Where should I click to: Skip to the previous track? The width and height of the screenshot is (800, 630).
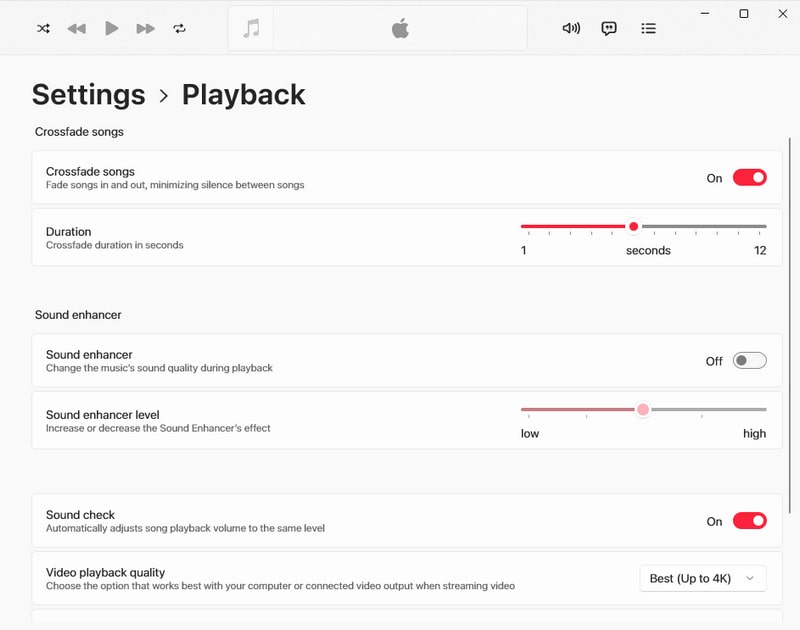pos(77,28)
